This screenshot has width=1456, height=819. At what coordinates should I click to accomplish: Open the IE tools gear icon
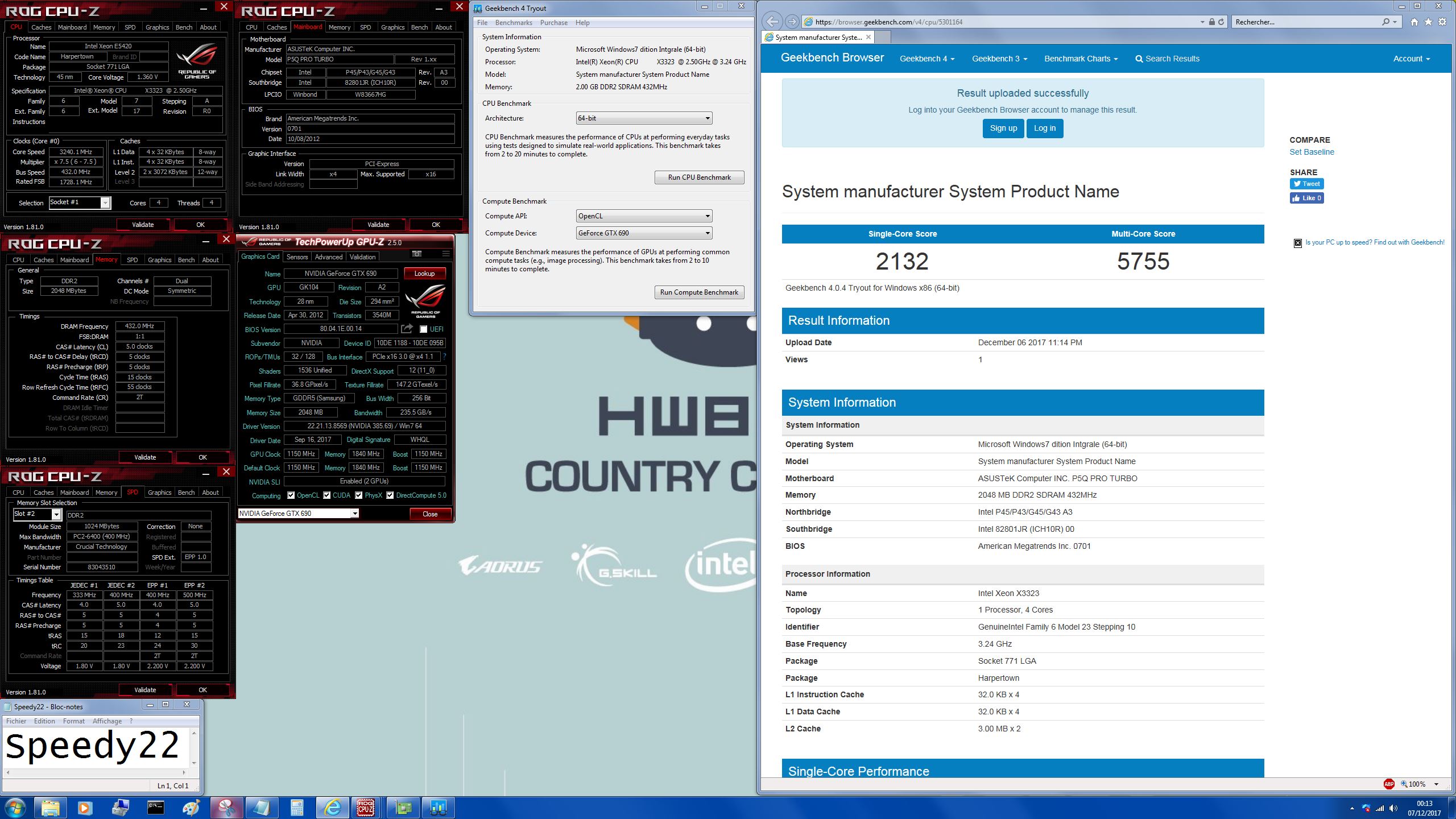[1442, 22]
